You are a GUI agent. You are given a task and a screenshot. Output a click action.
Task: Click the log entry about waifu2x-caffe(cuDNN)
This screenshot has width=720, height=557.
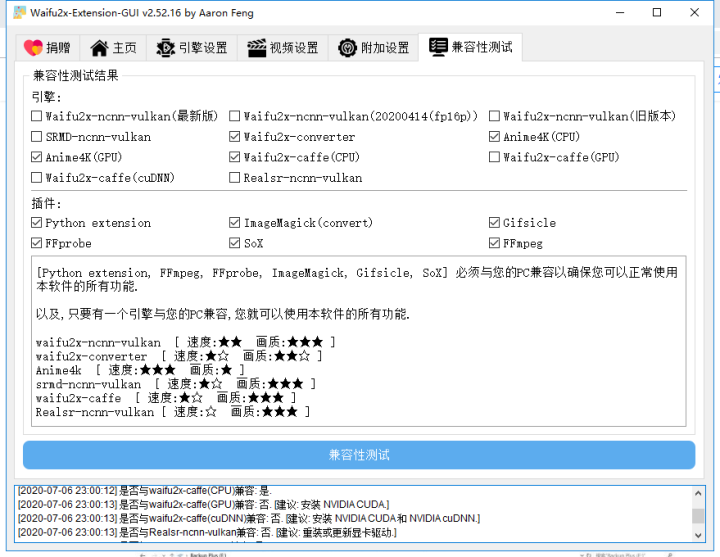[249, 518]
